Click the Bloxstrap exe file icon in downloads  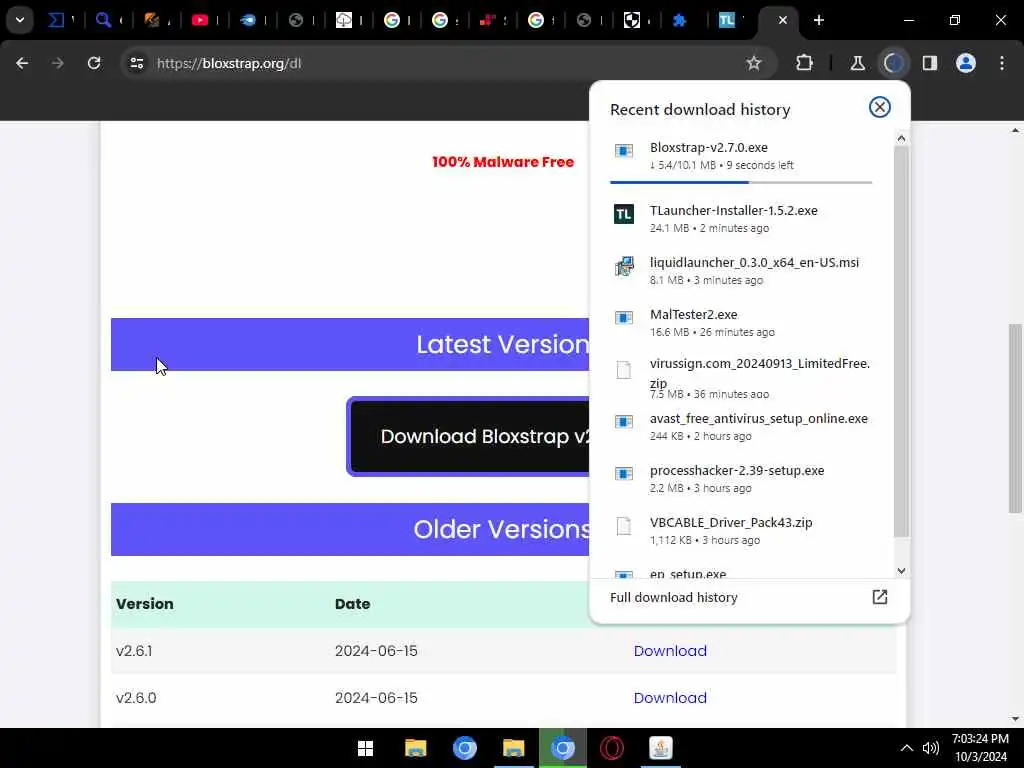[x=624, y=151]
